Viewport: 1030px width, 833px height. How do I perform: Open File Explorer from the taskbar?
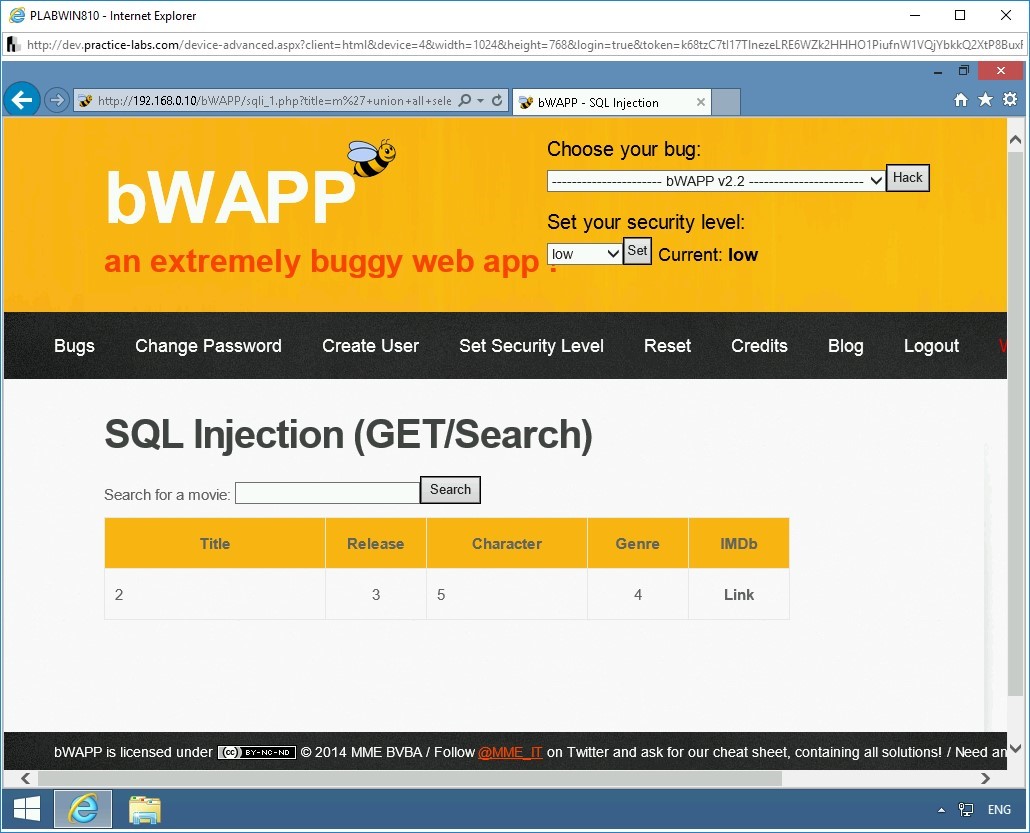click(x=145, y=809)
